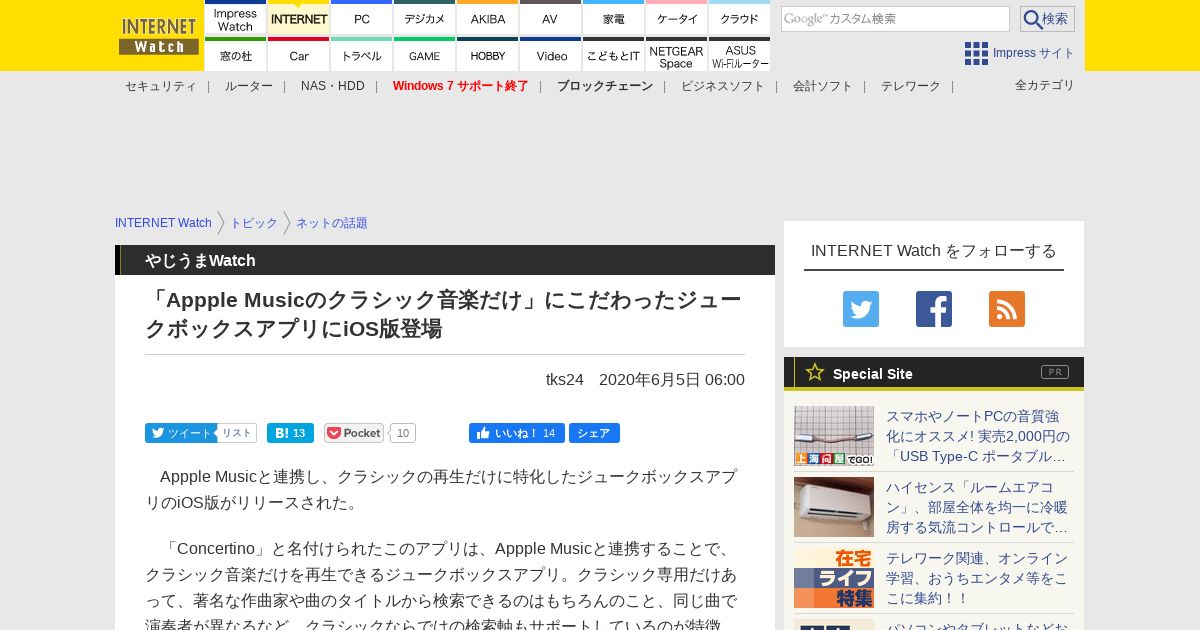This screenshot has width=1200, height=630.
Task: Open the 窓の杜 tab
Action: pyautogui.click(x=235, y=55)
